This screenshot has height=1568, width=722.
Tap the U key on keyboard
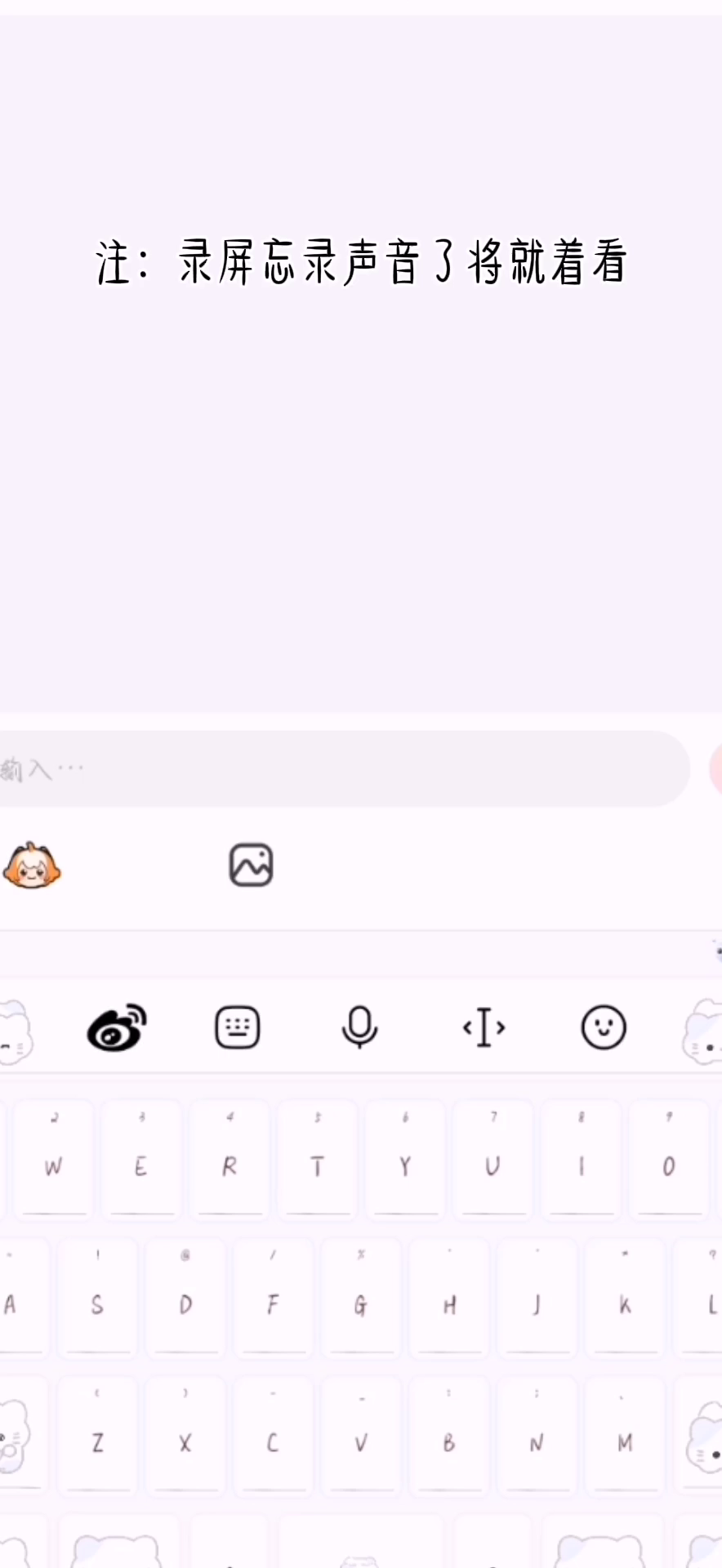[492, 1157]
